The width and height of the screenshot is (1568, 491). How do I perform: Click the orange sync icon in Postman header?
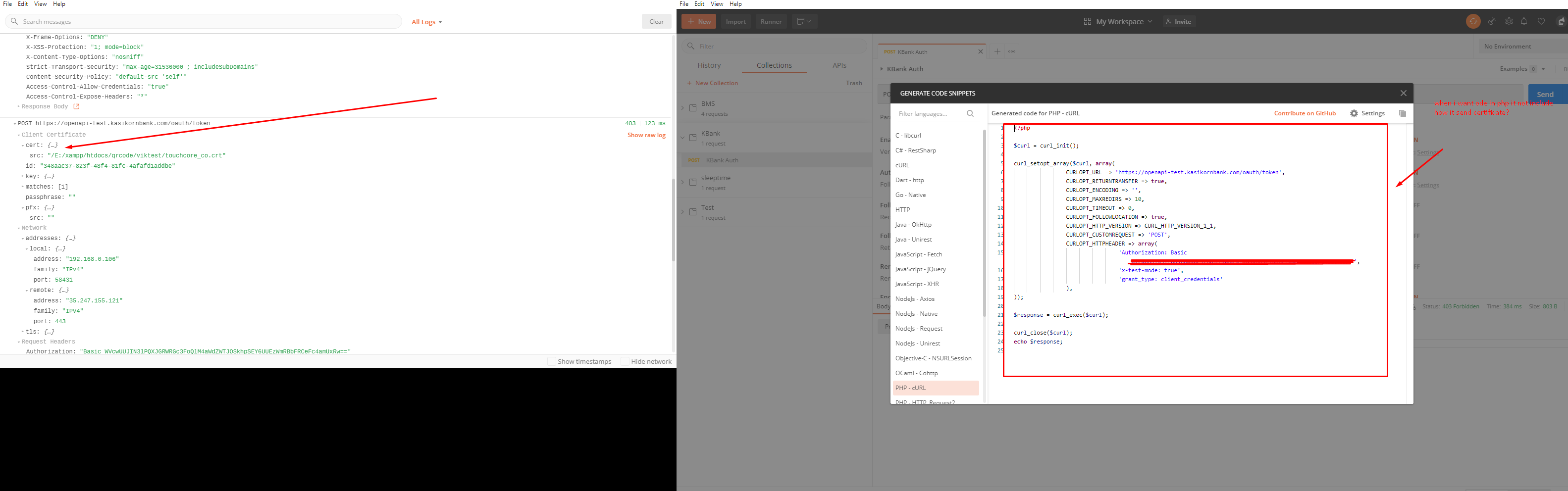coord(1473,21)
